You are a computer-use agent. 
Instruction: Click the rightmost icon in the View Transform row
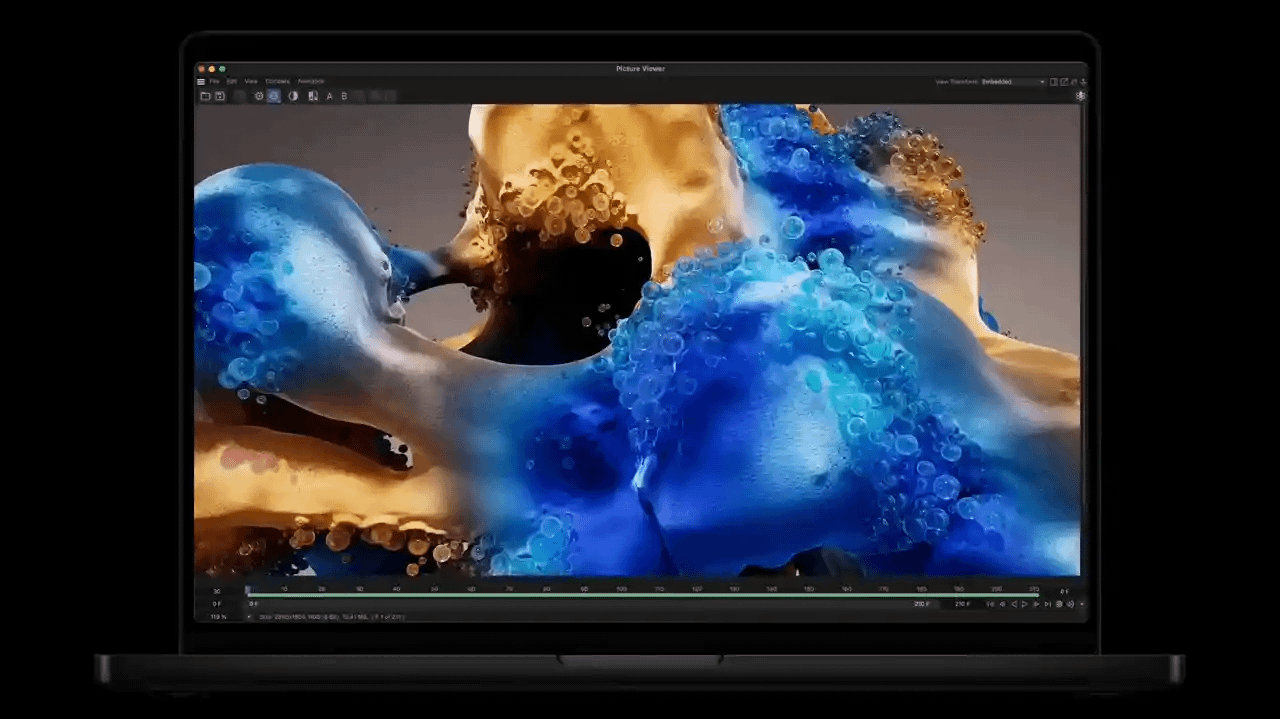coord(1083,82)
